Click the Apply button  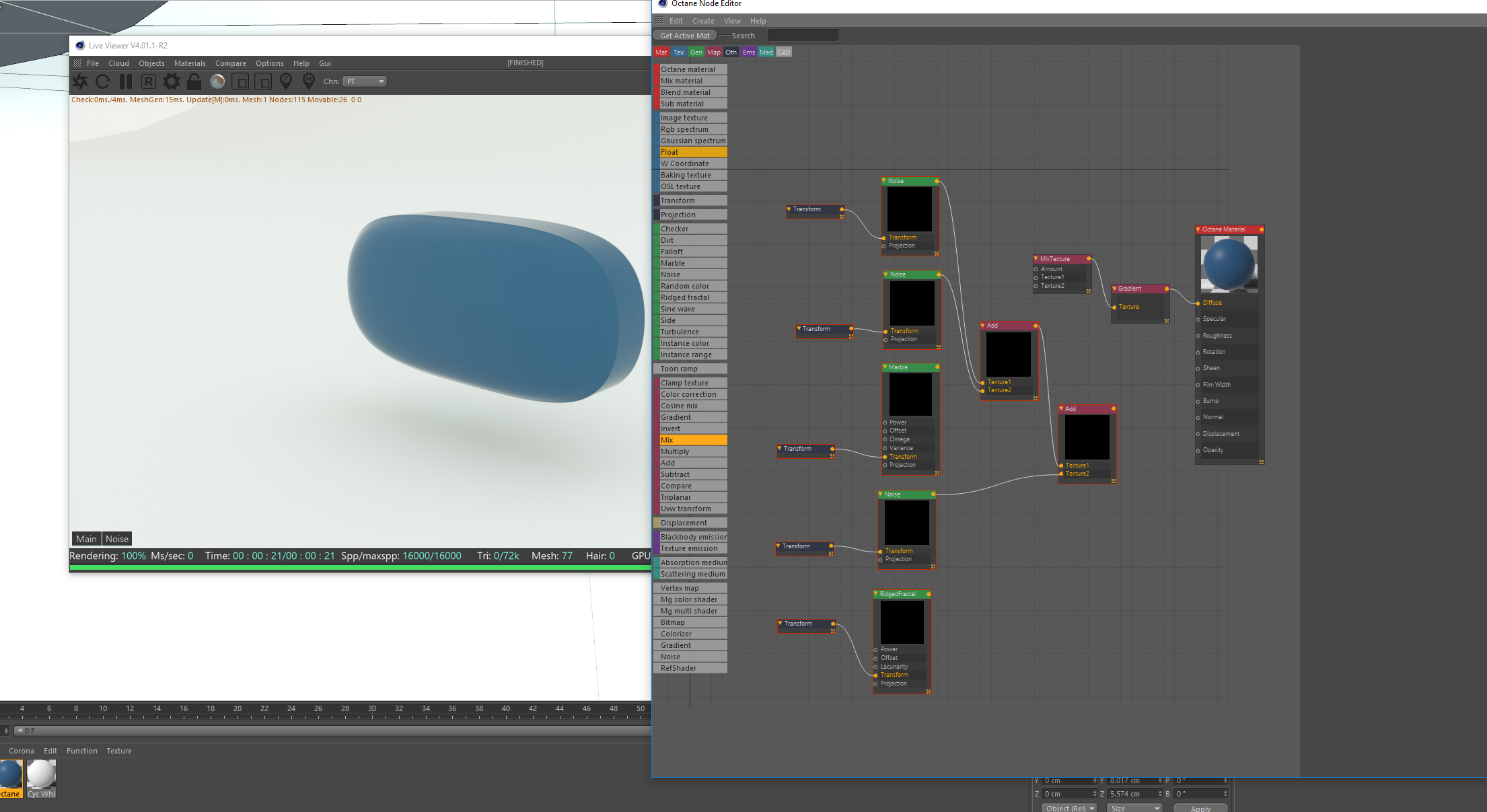pyautogui.click(x=1200, y=808)
